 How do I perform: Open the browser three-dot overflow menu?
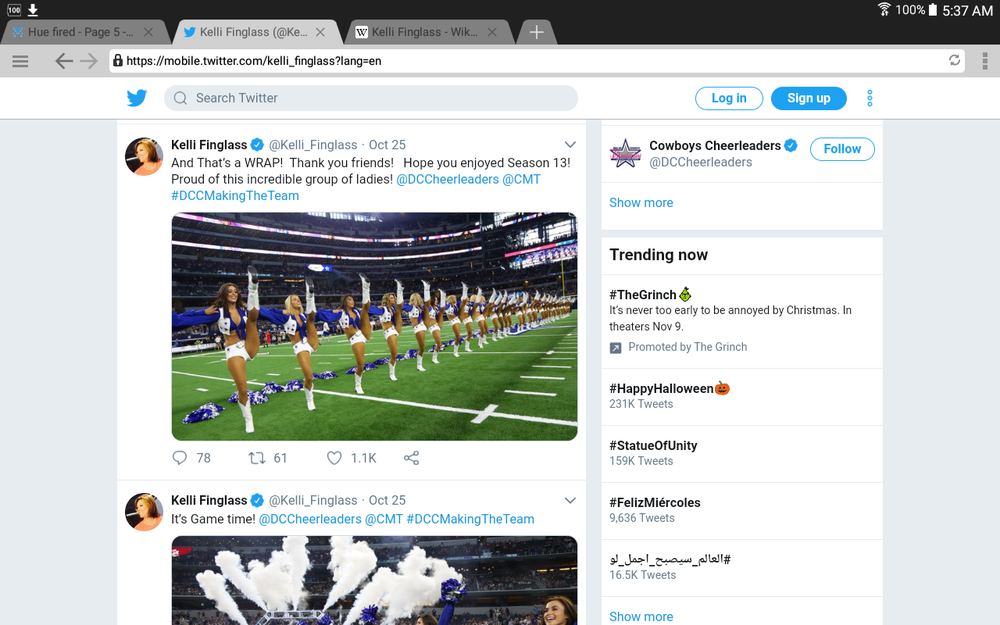pyautogui.click(x=985, y=61)
